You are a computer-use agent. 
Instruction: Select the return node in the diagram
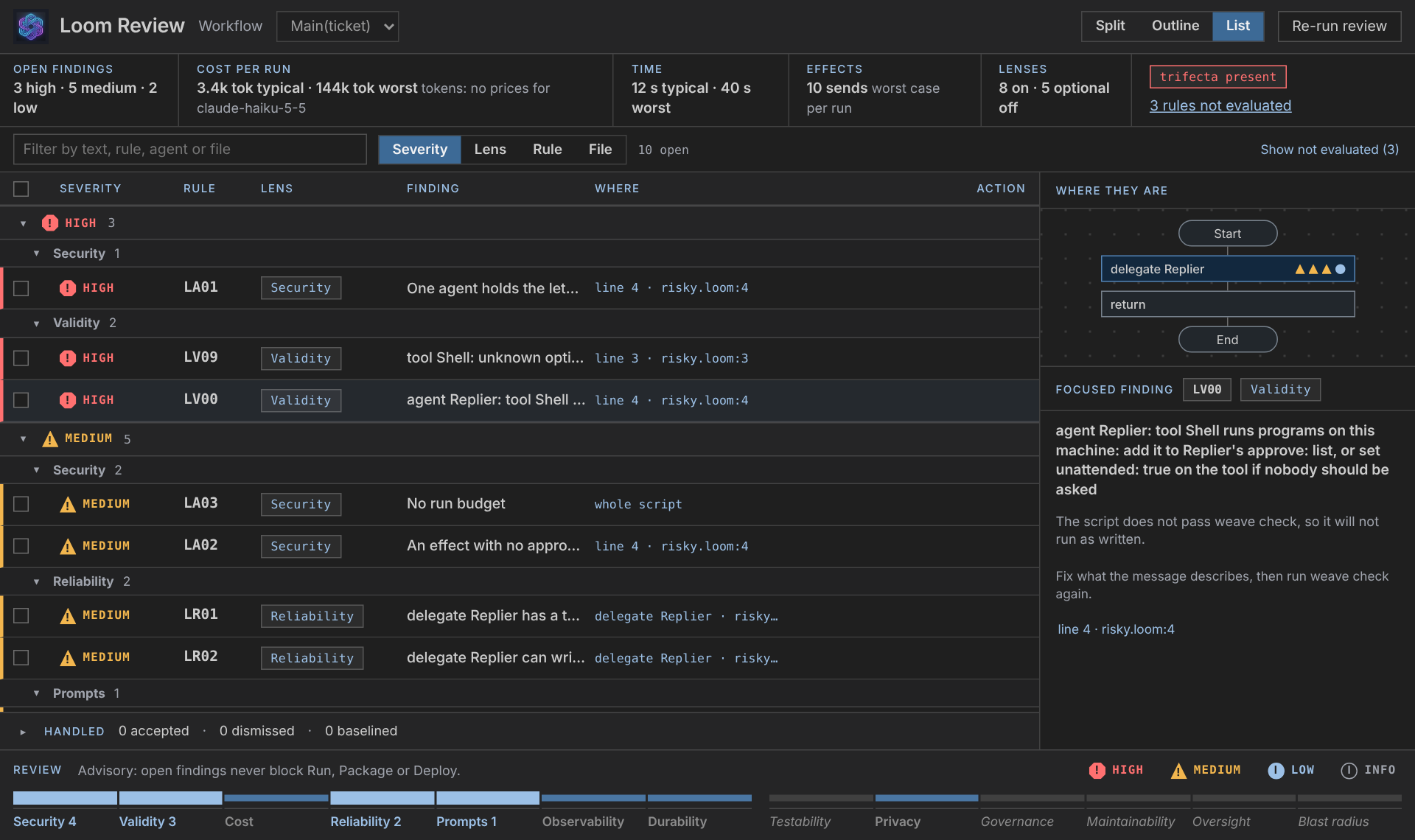point(1228,304)
